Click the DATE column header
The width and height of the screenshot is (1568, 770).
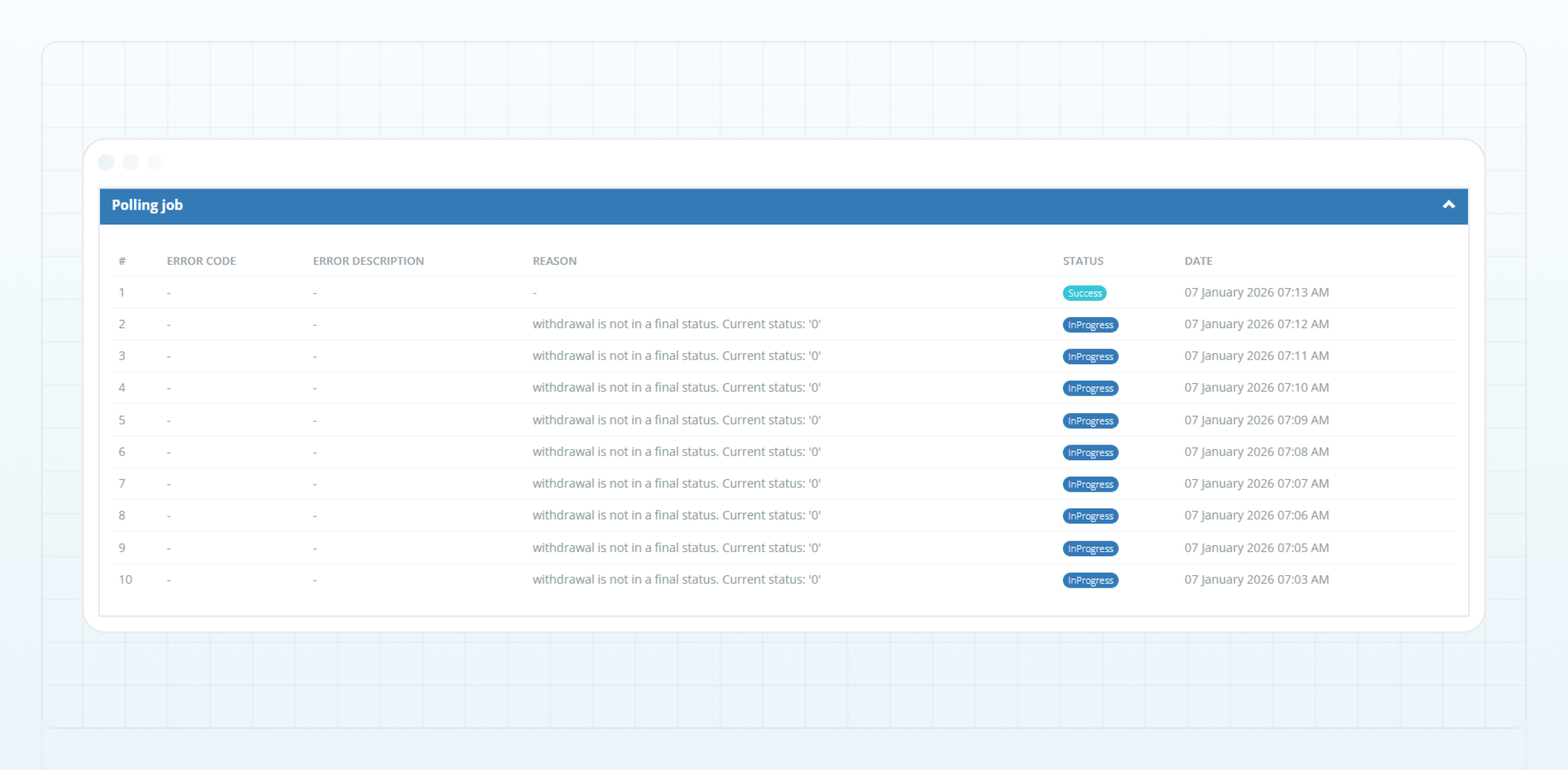1198,261
